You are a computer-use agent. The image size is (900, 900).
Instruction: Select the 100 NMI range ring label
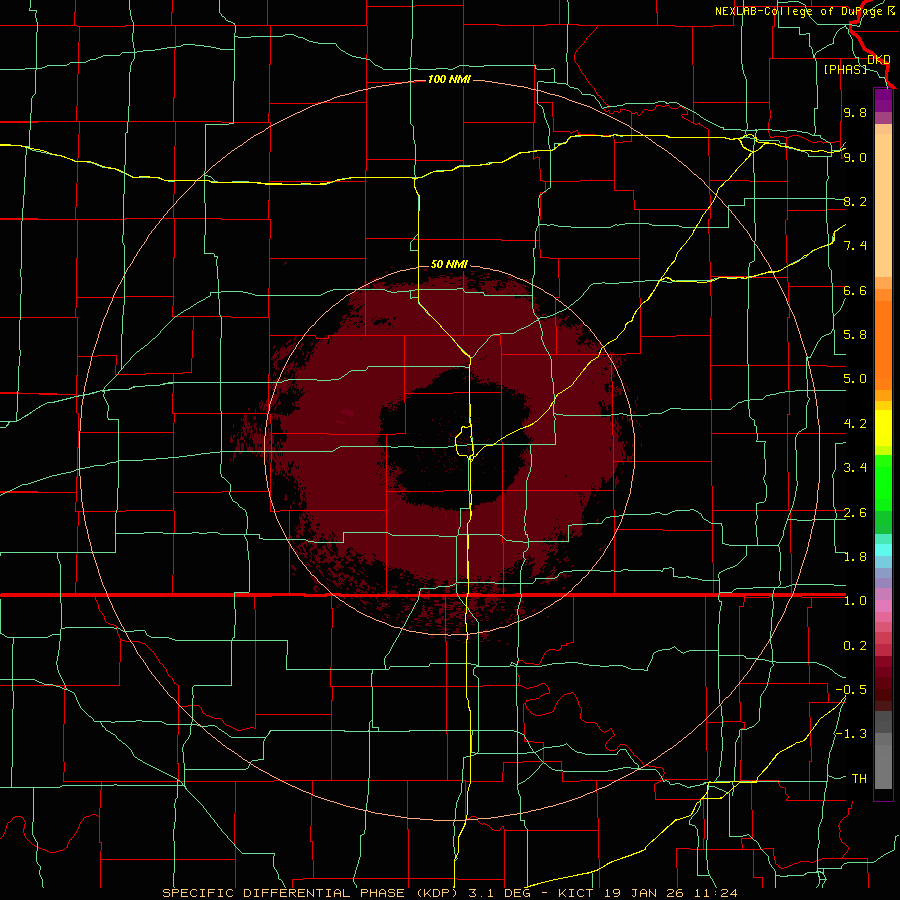click(449, 79)
